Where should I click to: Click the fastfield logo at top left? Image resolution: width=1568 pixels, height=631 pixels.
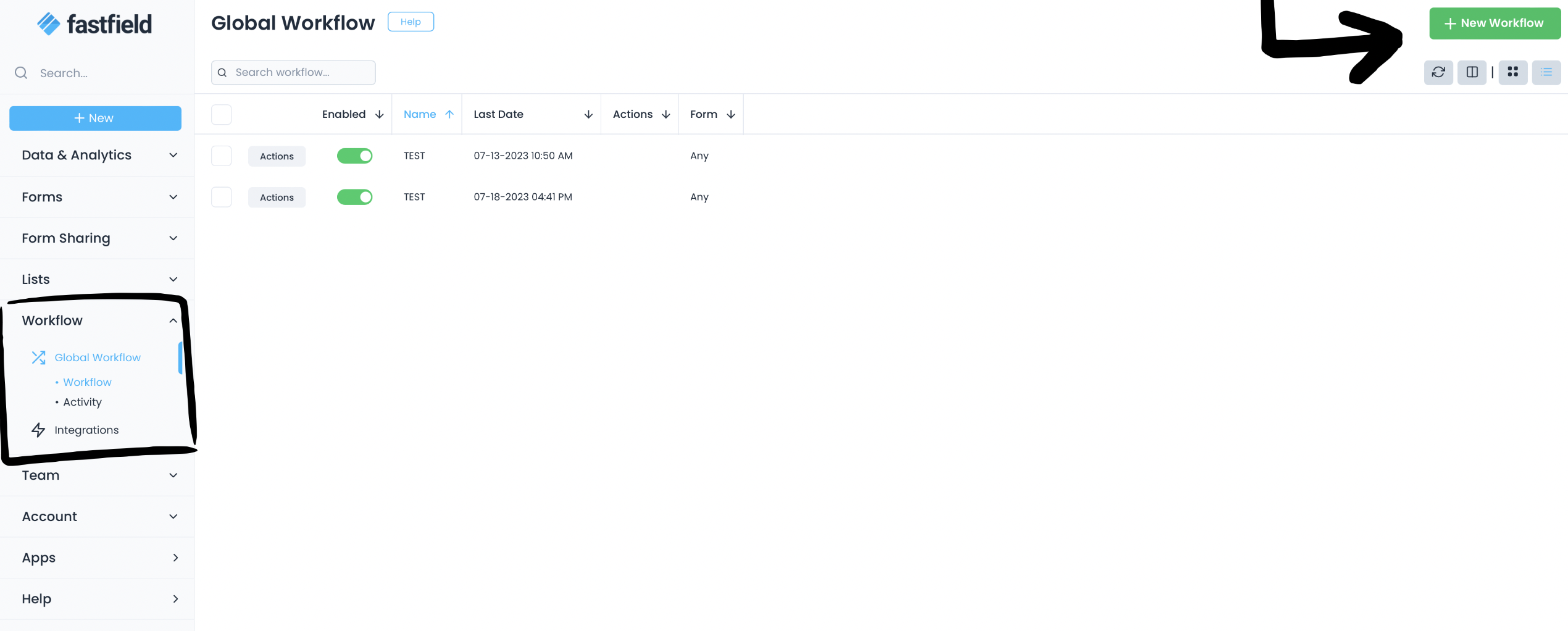[94, 23]
